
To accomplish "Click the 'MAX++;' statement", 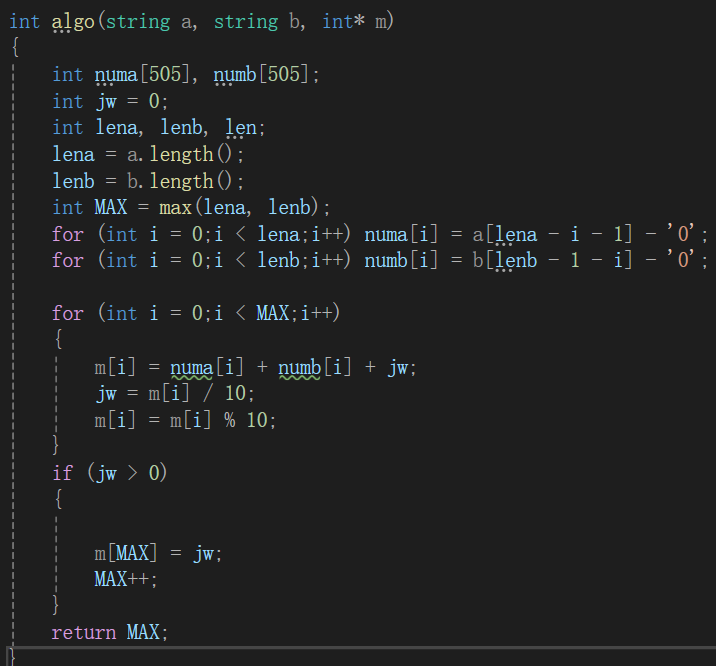I will [126, 580].
